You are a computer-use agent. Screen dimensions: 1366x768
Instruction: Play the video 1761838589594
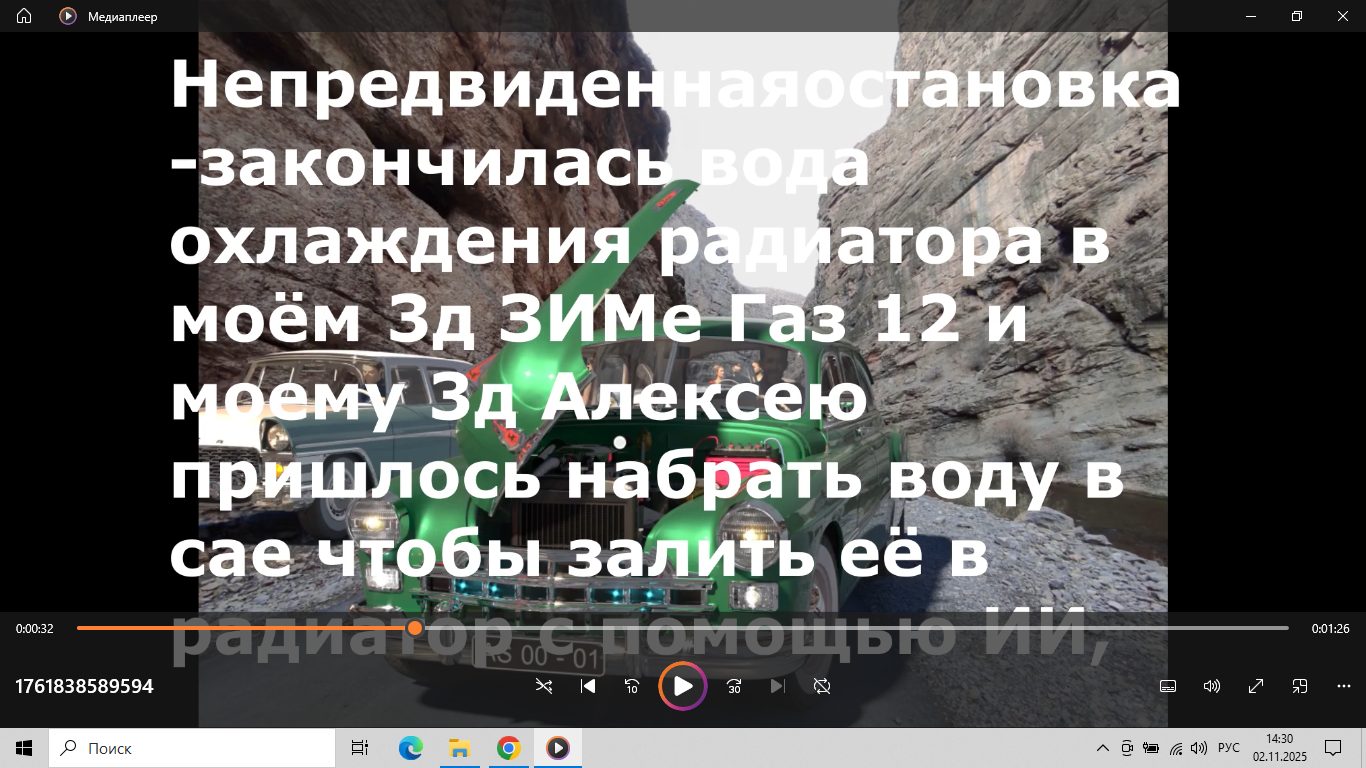(683, 686)
